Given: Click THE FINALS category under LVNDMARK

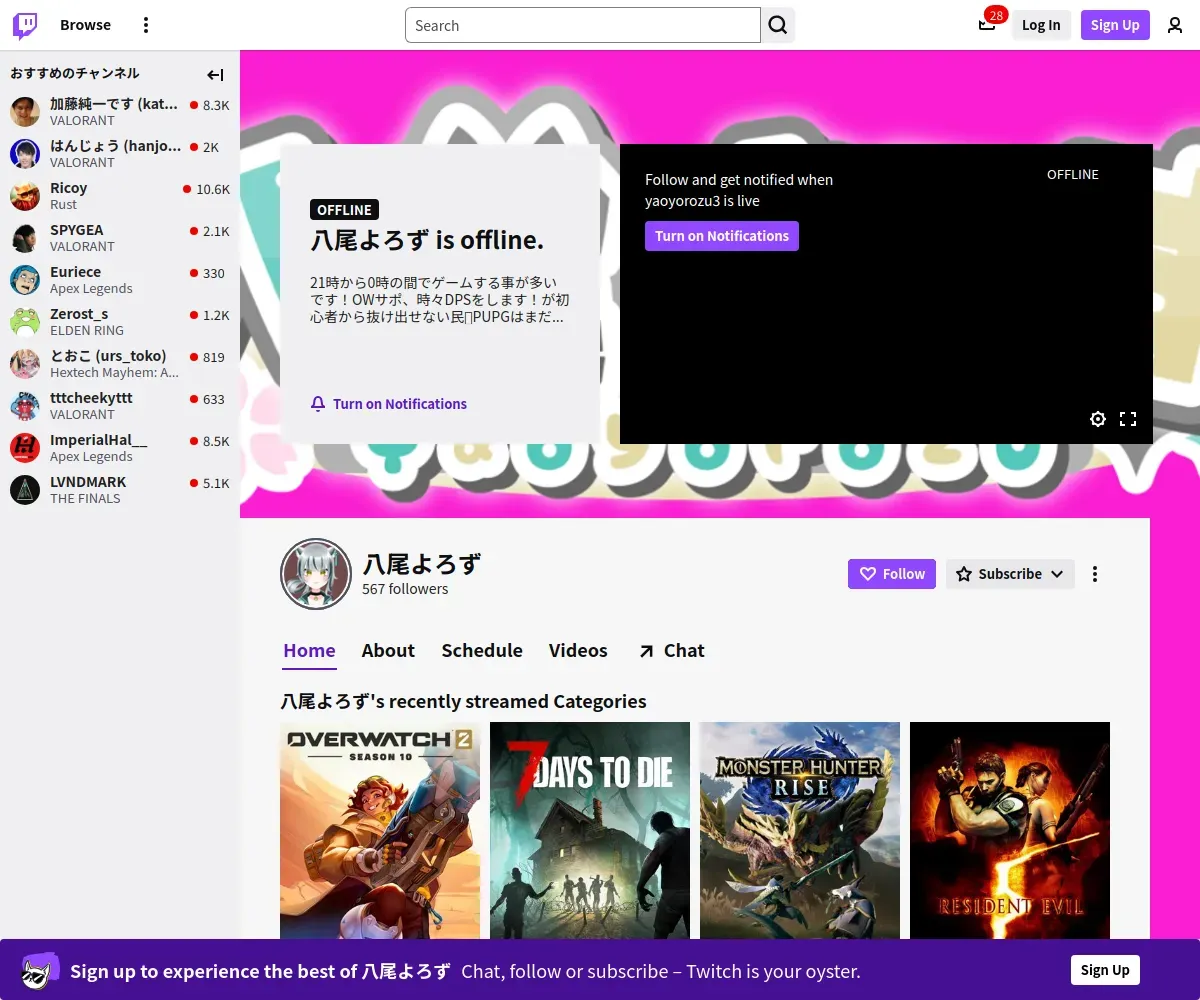Looking at the screenshot, I should tap(85, 499).
